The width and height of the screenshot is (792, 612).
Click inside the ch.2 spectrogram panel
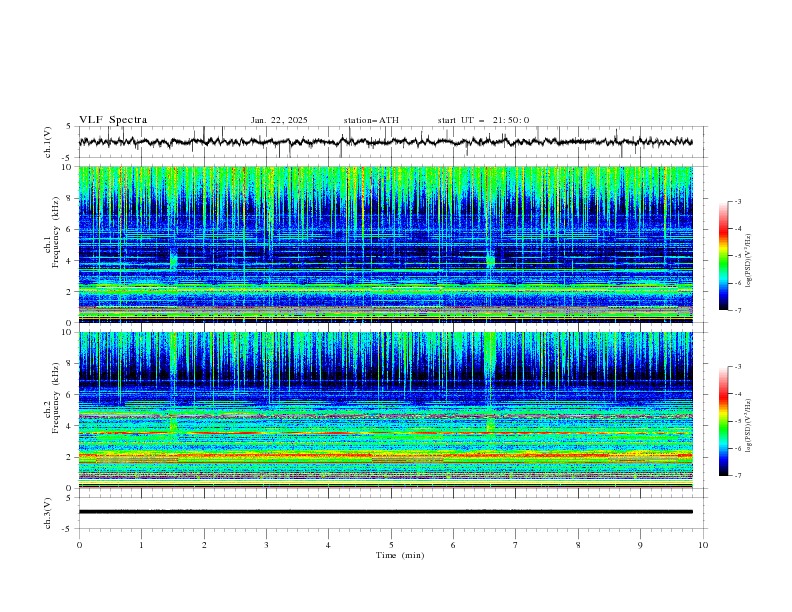(x=385, y=410)
